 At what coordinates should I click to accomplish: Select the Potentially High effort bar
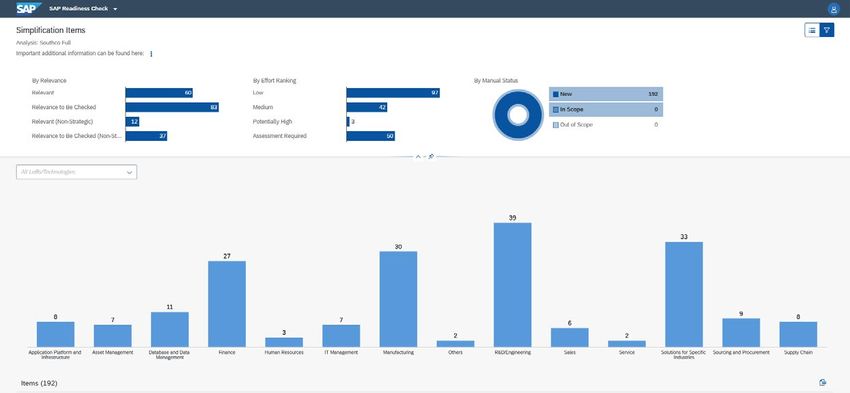click(x=348, y=121)
